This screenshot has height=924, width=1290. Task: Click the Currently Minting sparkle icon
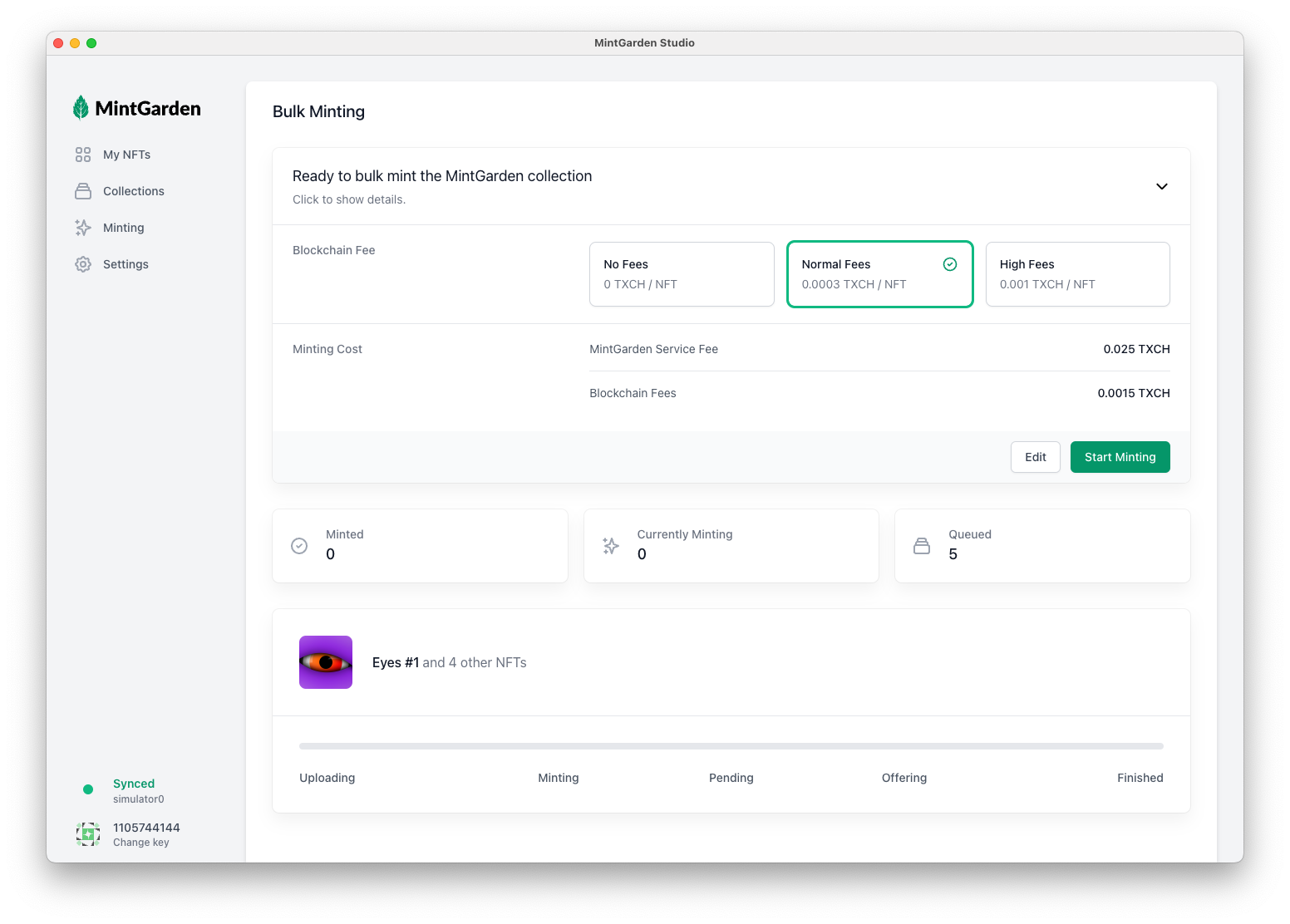point(610,545)
